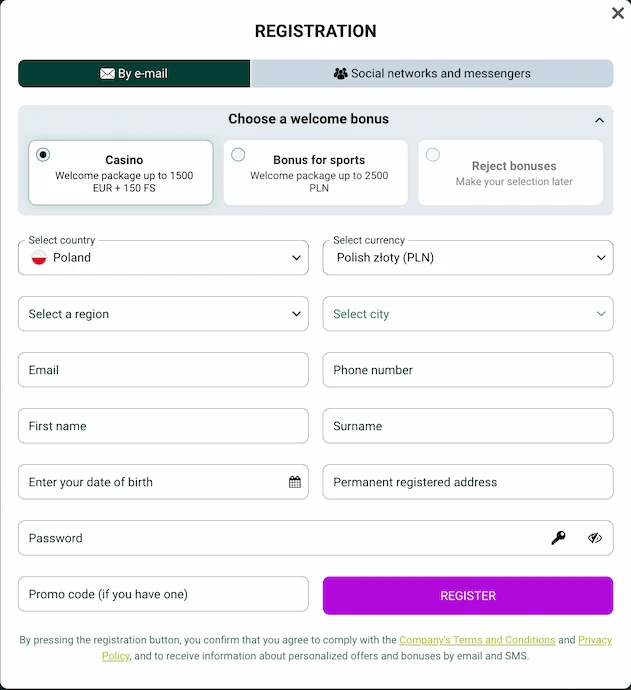631x690 pixels.
Task: Toggle password visibility eye icon
Action: (x=595, y=538)
